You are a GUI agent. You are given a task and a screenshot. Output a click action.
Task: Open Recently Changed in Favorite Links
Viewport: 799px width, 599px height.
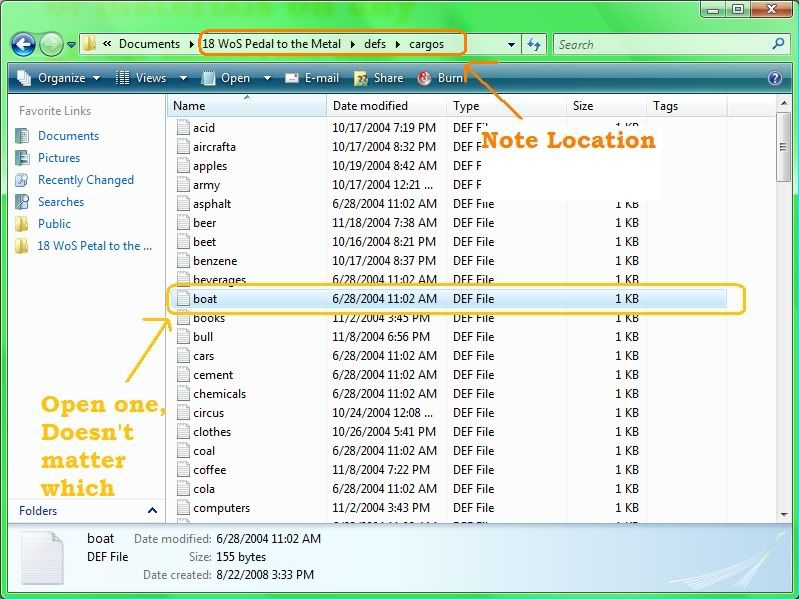[85, 180]
